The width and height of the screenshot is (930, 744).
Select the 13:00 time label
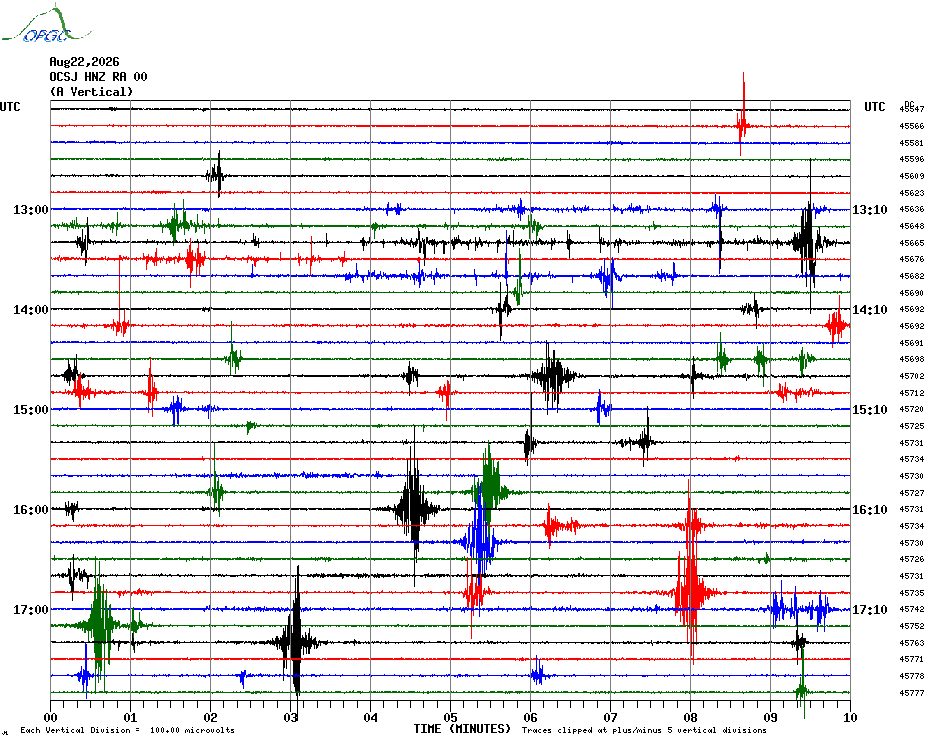point(31,209)
